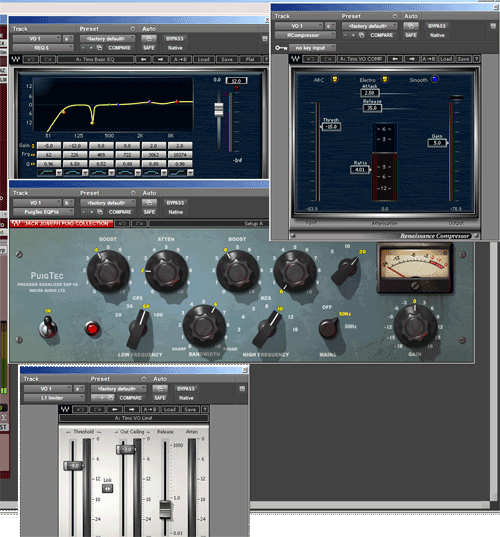
Task: Click Ratio value field in RCompressor
Action: [x=360, y=169]
